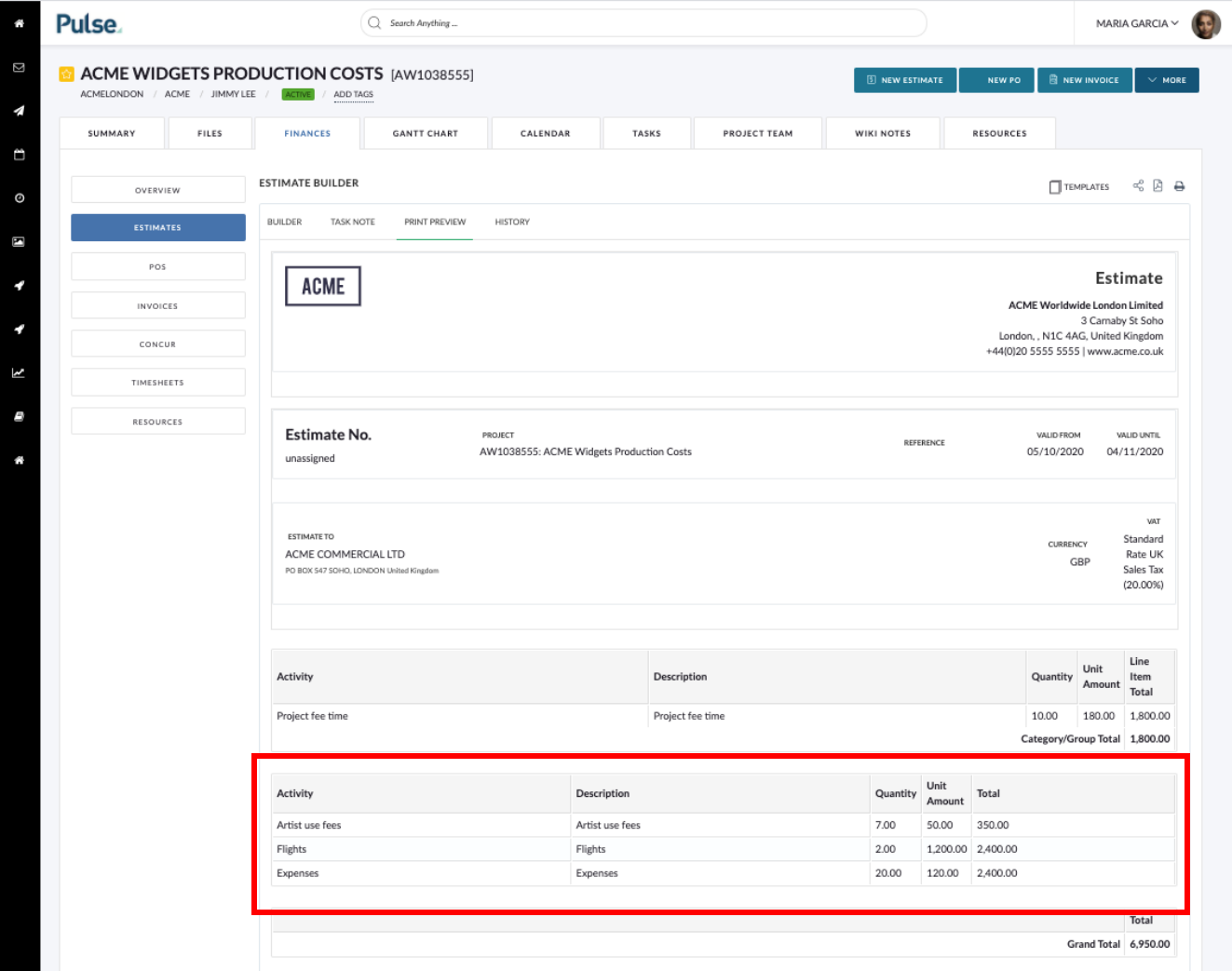The width and height of the screenshot is (1232, 971).
Task: Click the Project fee time activity cell
Action: pyautogui.click(x=460, y=716)
